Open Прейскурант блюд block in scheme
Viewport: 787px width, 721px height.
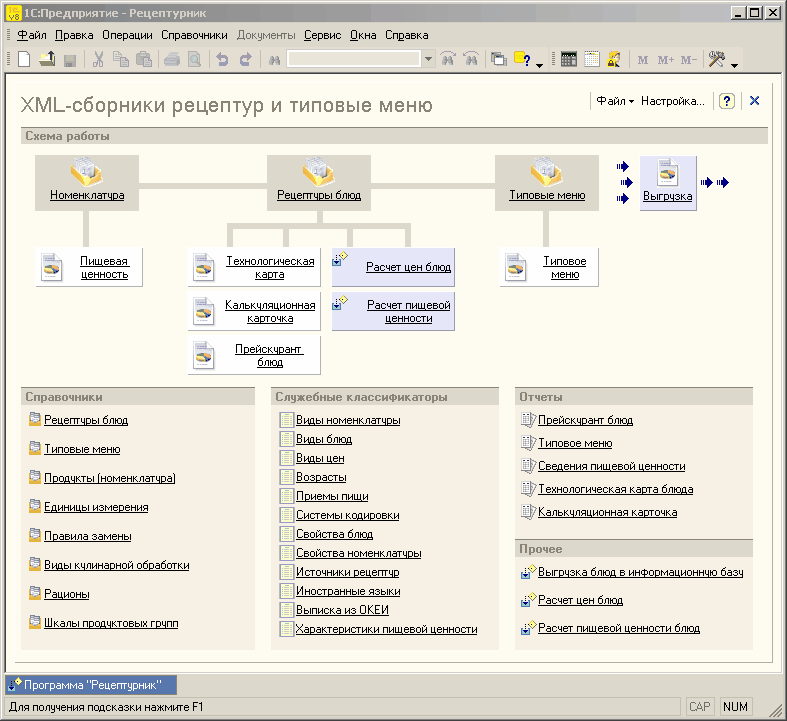coord(254,356)
